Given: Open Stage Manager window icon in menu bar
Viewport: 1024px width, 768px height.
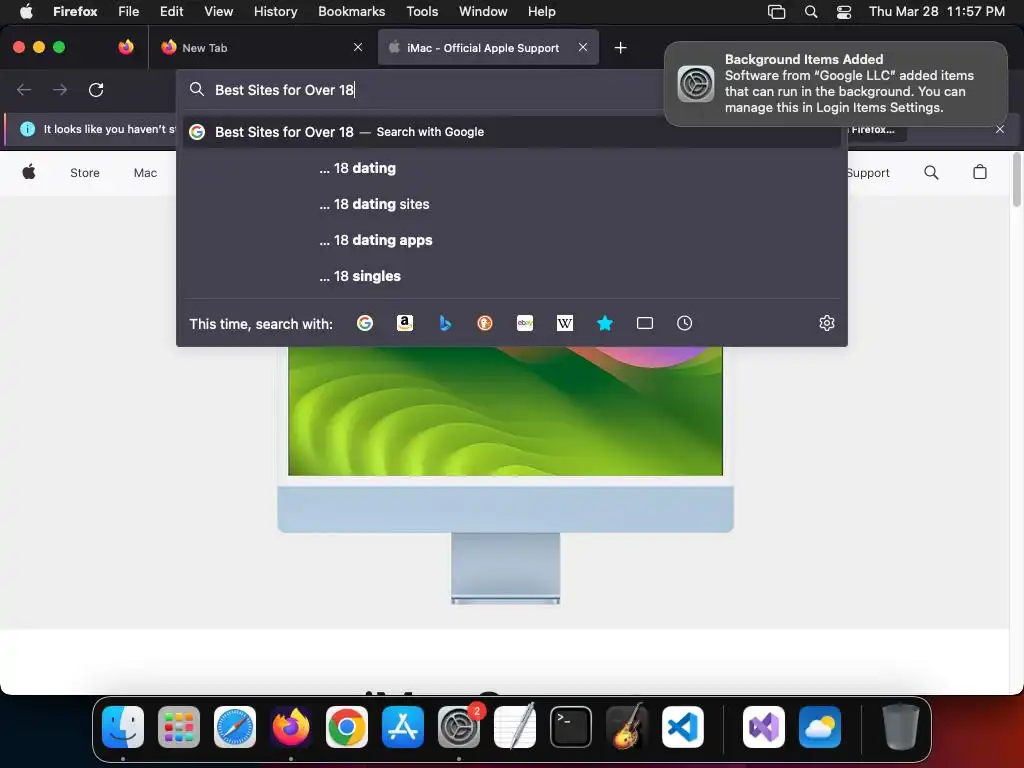Looking at the screenshot, I should tap(776, 12).
